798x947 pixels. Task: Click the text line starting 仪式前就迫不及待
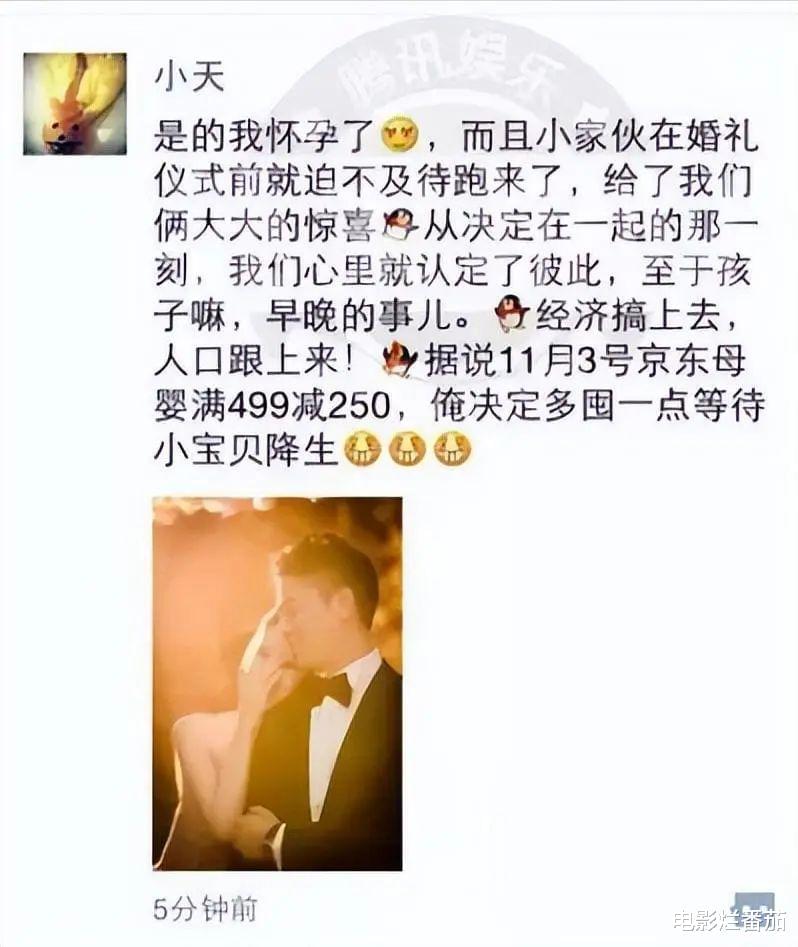click(x=452, y=182)
